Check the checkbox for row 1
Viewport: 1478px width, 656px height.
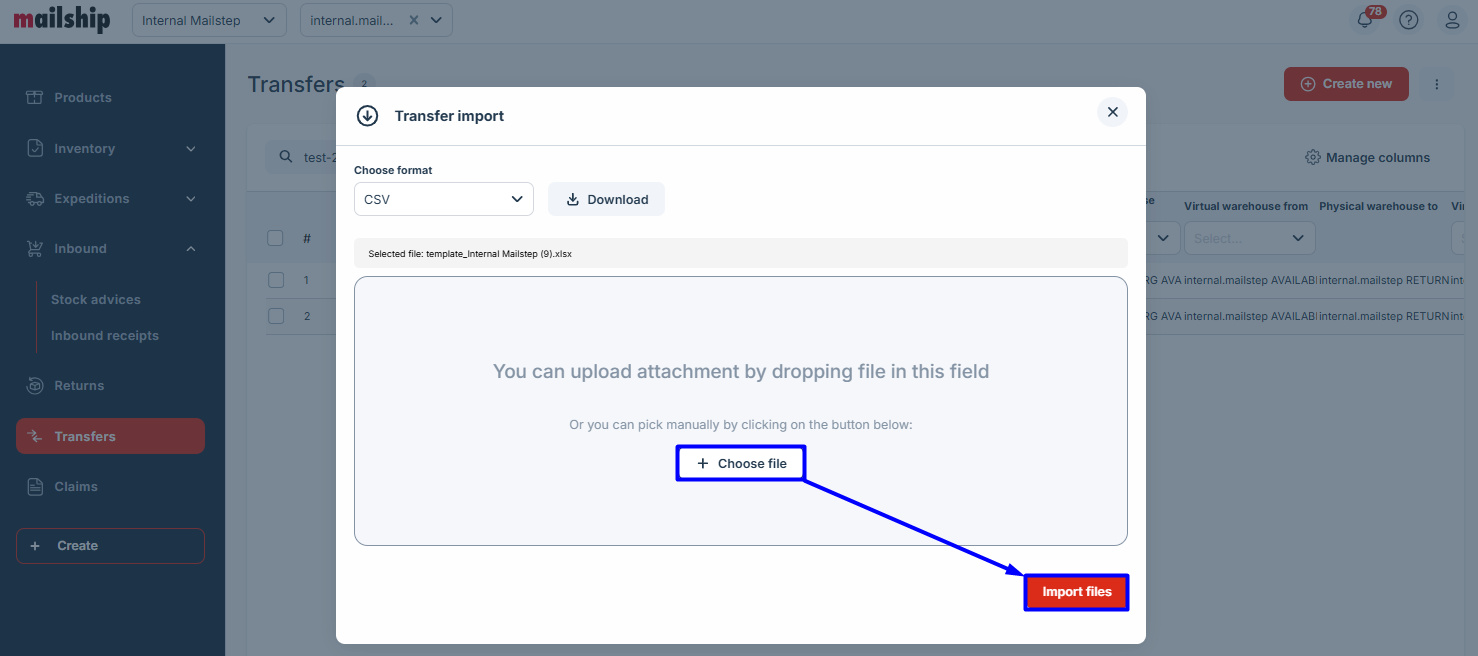pyautogui.click(x=276, y=280)
